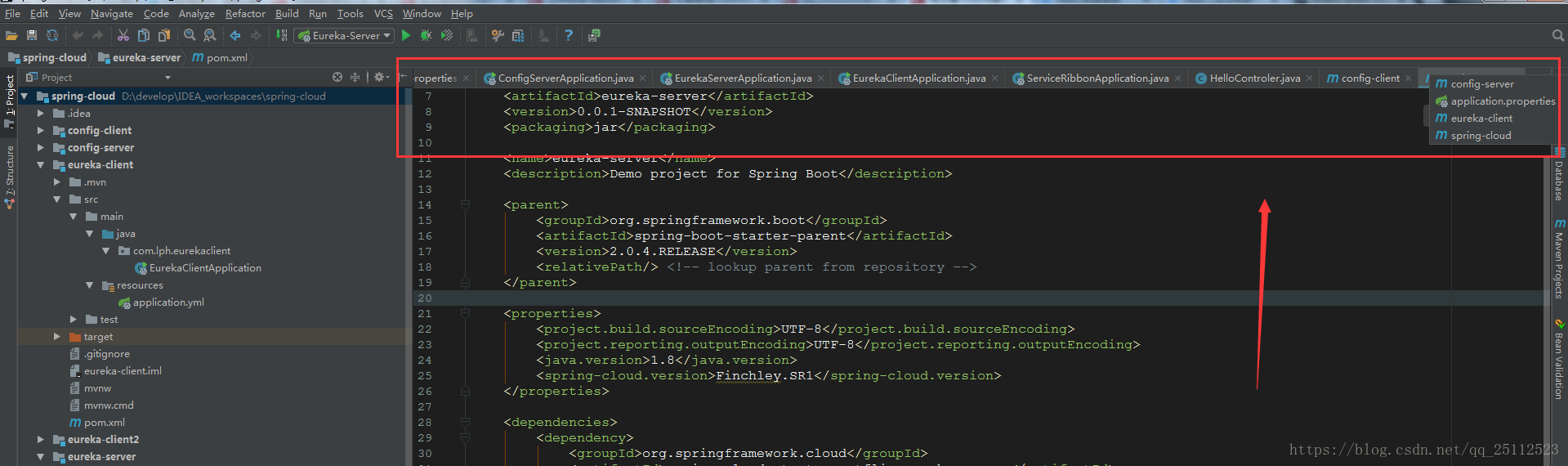Click the Copy icon in toolbar

pyautogui.click(x=144, y=35)
